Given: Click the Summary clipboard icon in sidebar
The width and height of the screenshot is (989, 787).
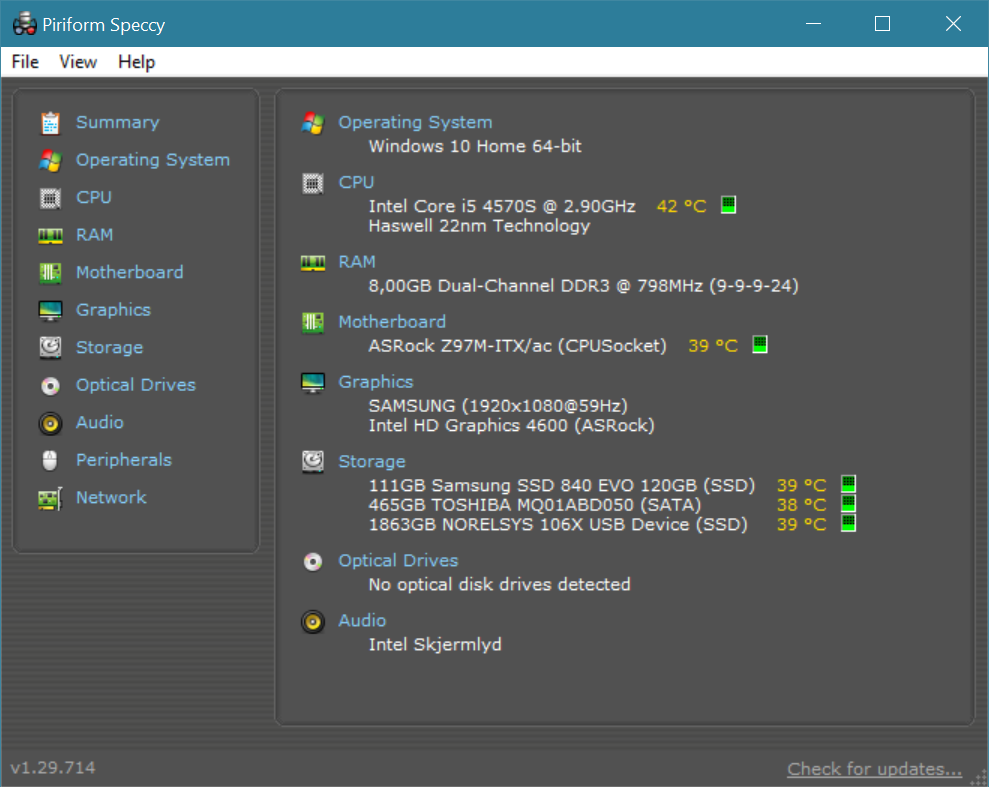Looking at the screenshot, I should pyautogui.click(x=50, y=123).
